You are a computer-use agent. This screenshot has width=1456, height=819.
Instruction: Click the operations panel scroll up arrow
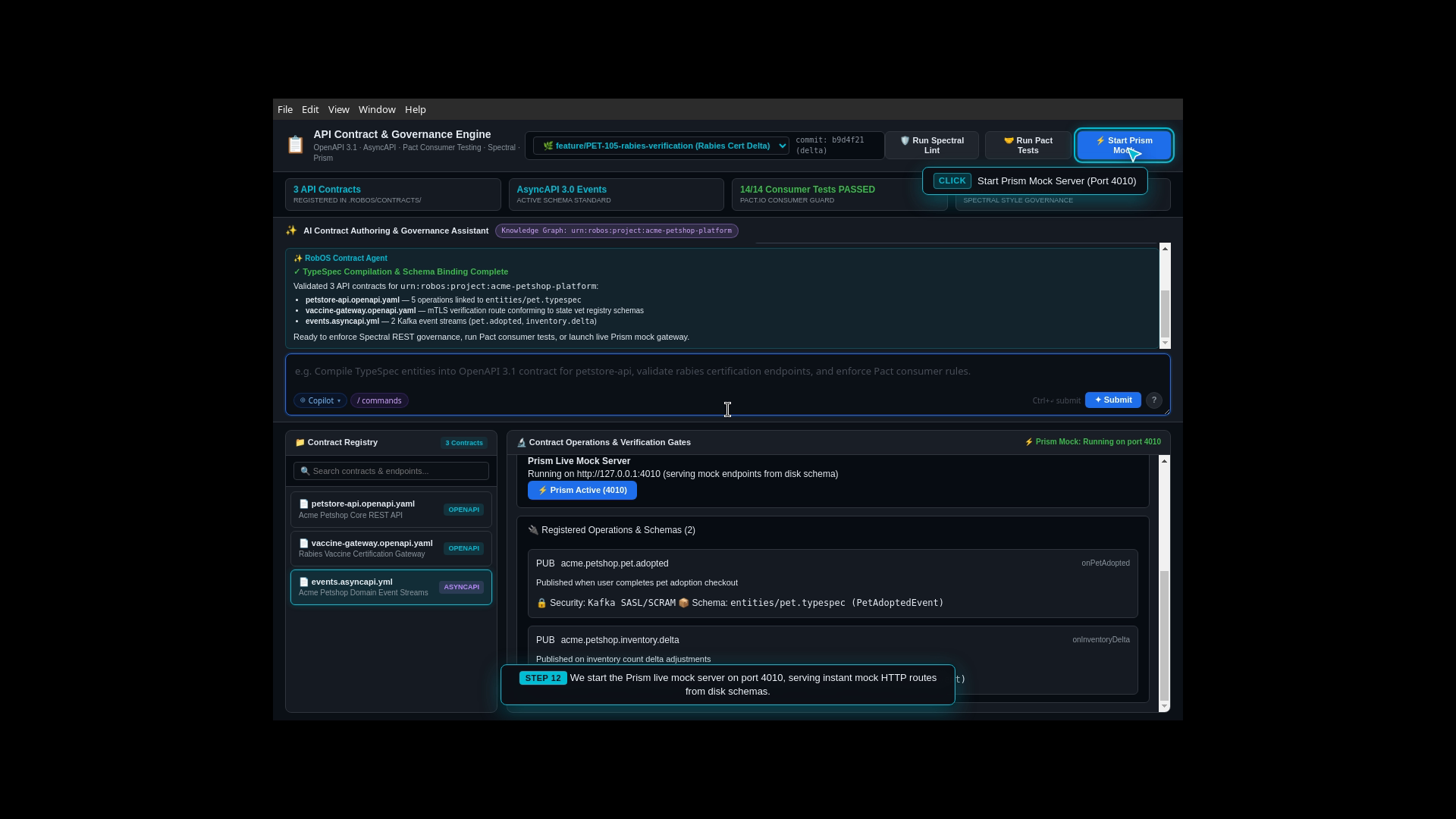tap(1165, 460)
